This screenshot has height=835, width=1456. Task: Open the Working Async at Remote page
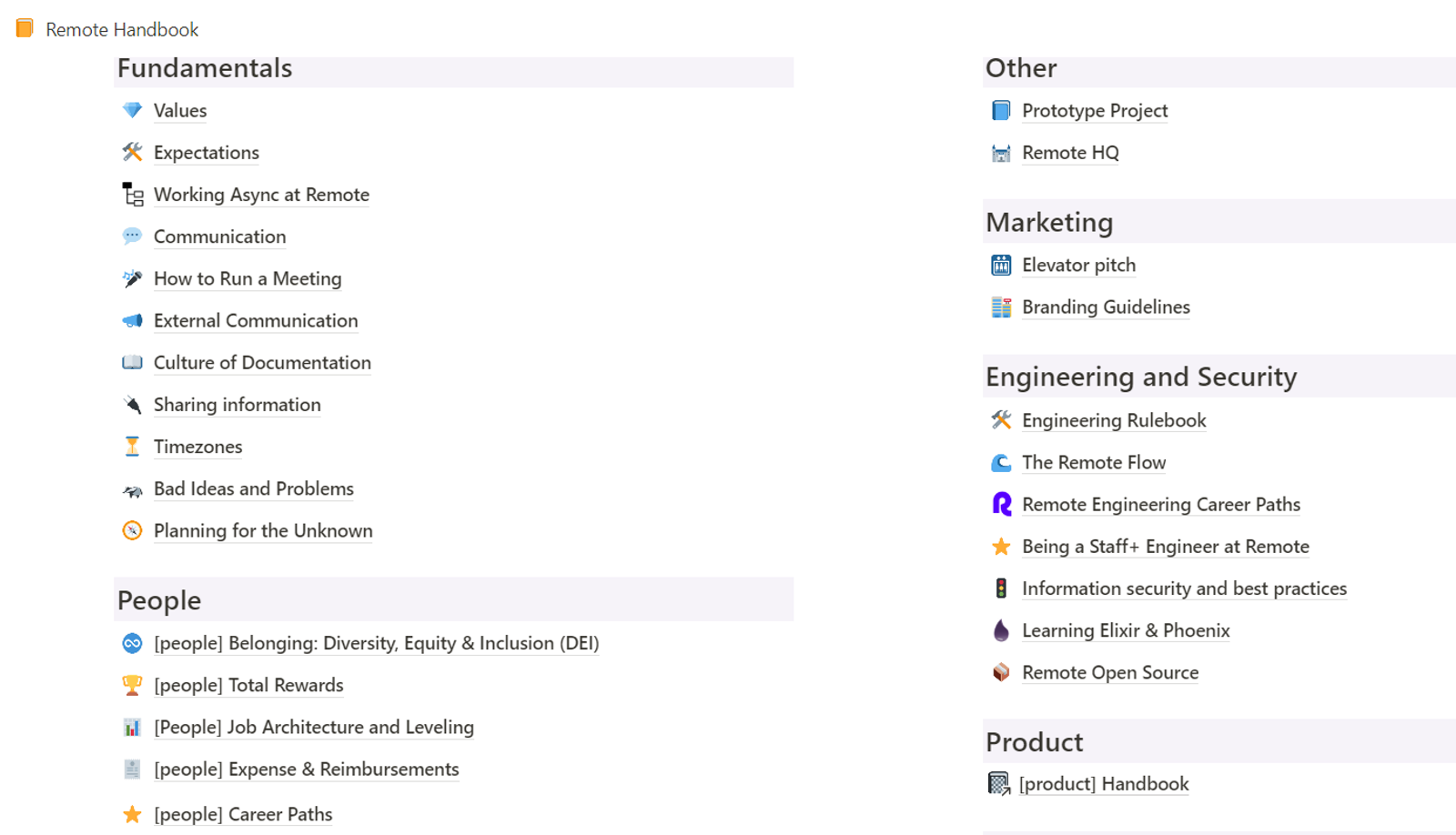tap(261, 195)
